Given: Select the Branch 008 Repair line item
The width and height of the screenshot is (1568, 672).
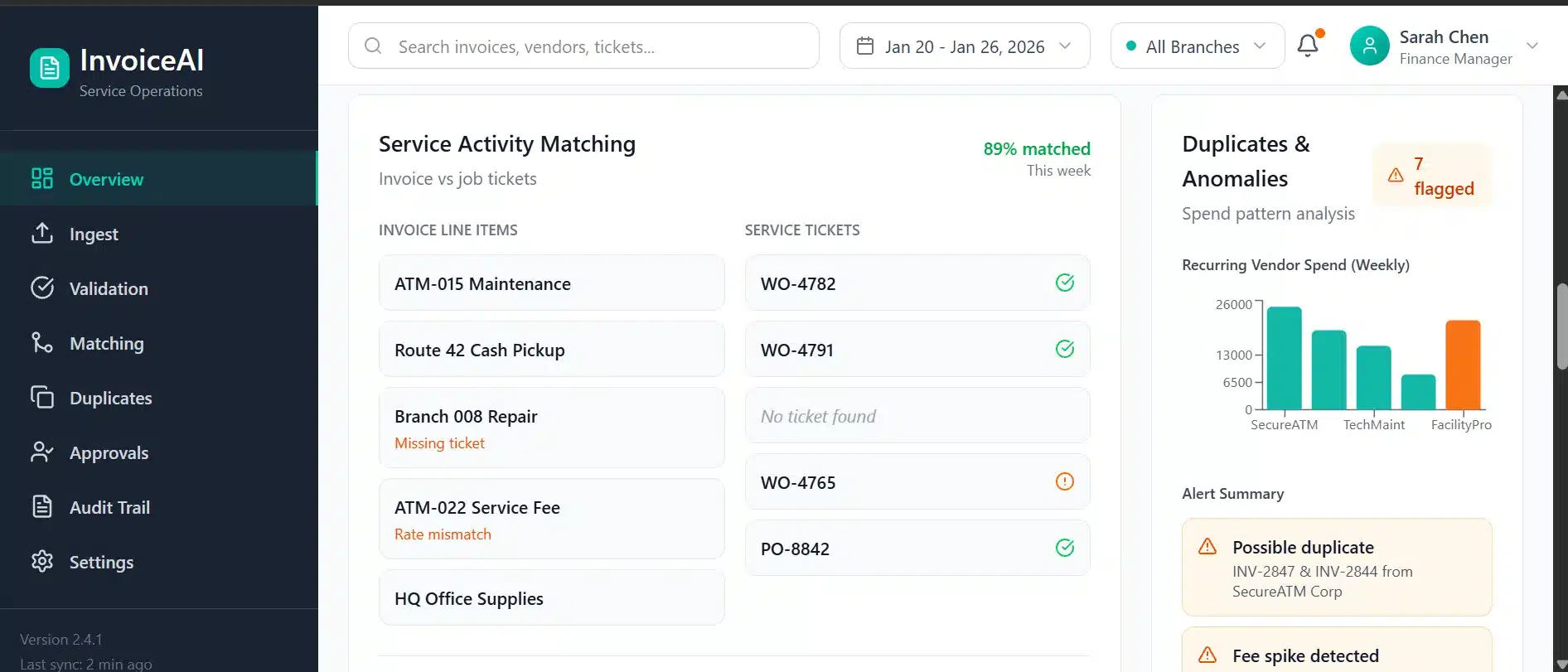Looking at the screenshot, I should click(x=551, y=428).
